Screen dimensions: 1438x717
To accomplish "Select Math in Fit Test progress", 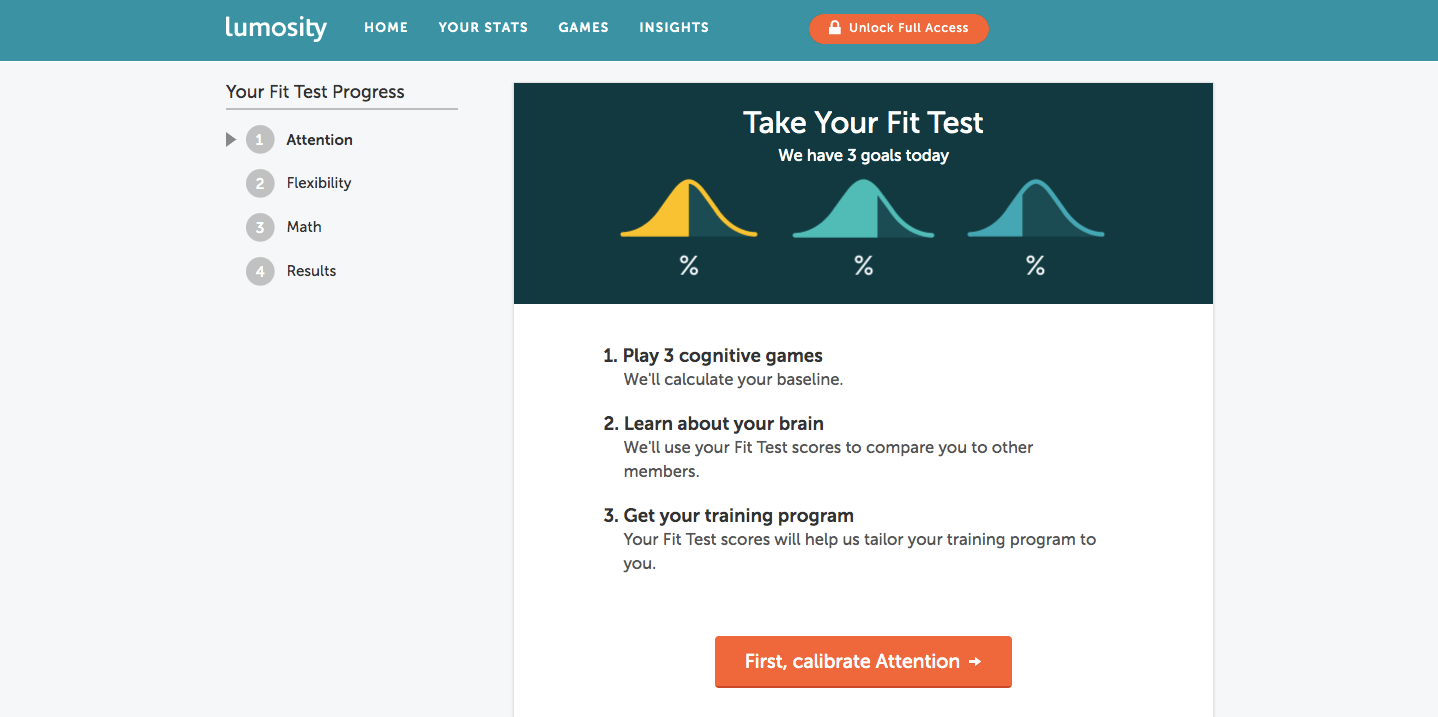I will click(304, 227).
